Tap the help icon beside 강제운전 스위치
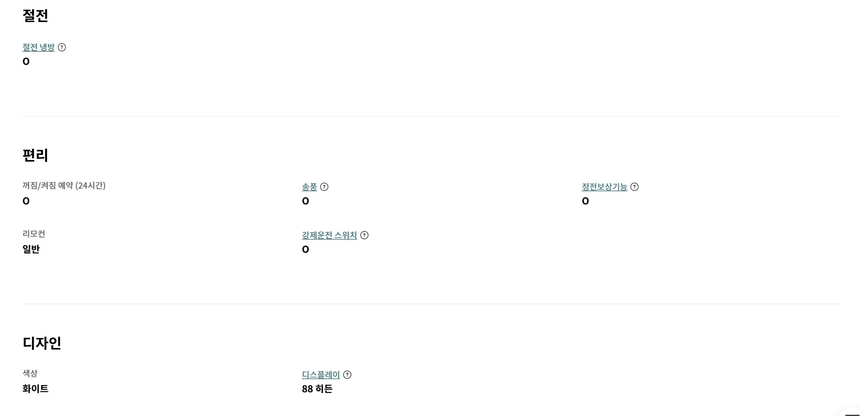Screen dimensions: 860x416 coord(364,235)
